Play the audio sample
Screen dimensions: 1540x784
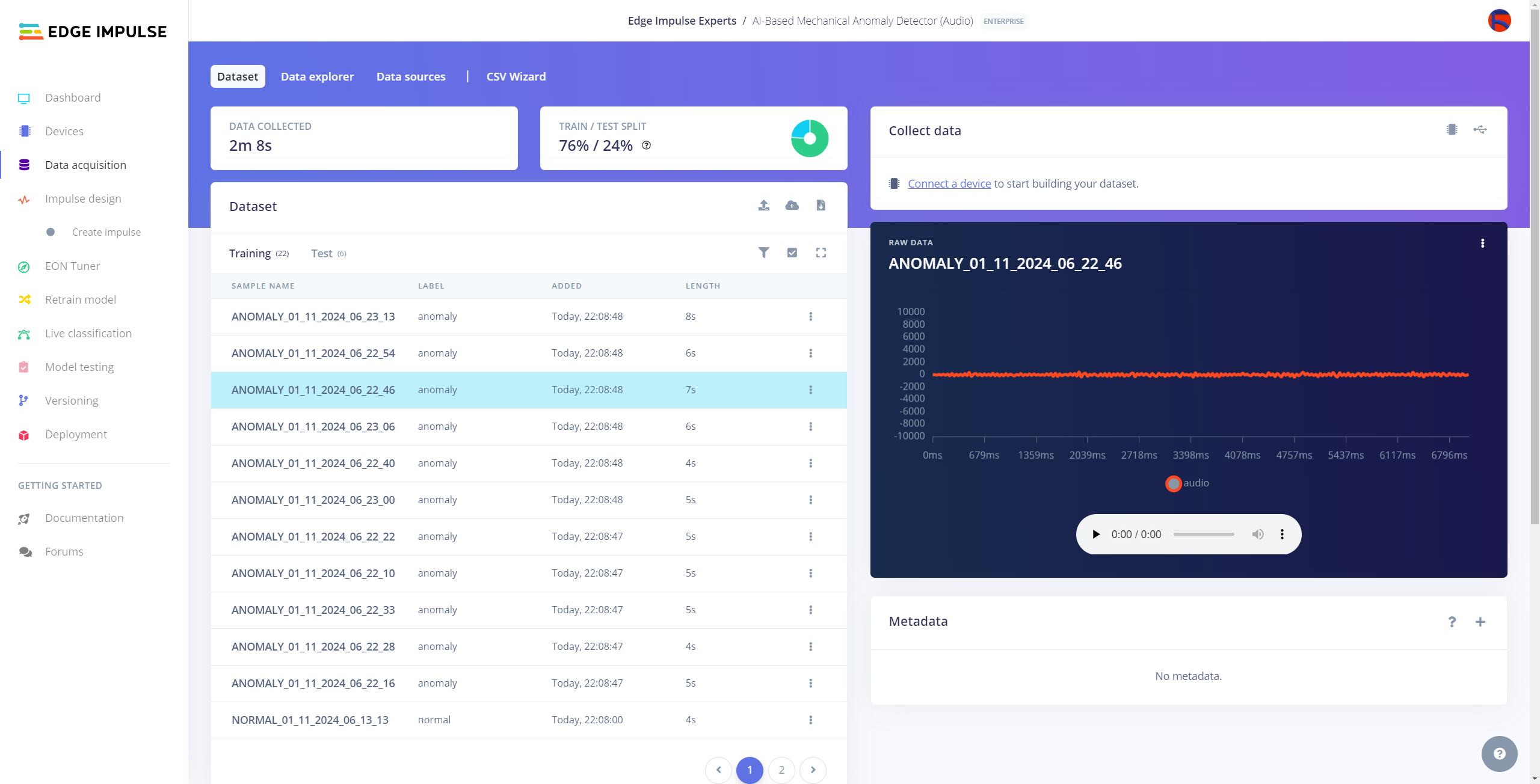click(x=1095, y=534)
